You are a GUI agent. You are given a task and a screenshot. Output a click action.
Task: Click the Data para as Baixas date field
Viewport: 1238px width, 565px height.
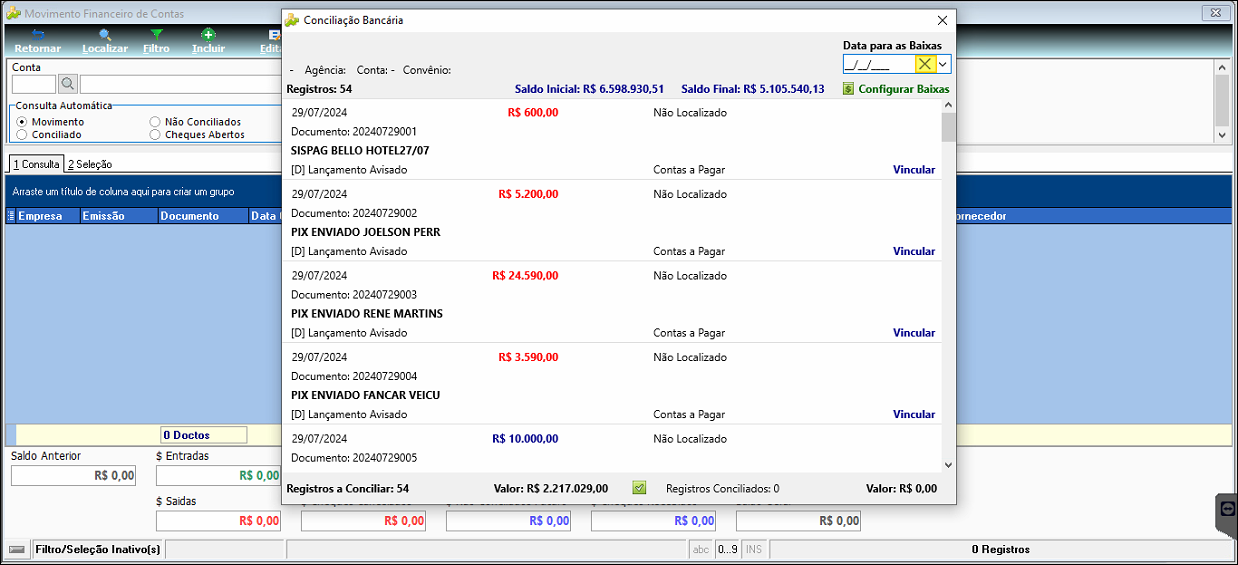click(879, 64)
